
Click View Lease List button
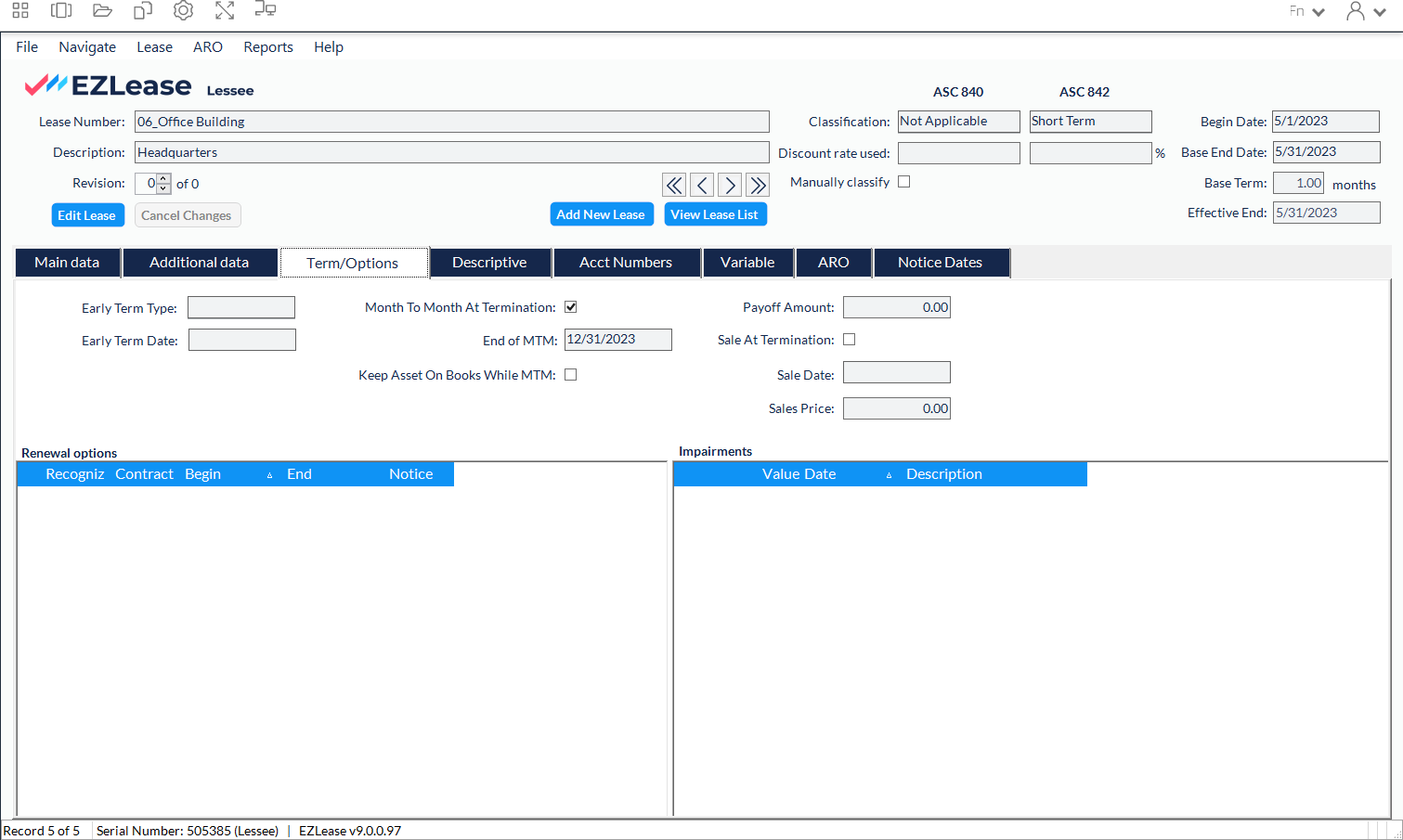(x=715, y=214)
